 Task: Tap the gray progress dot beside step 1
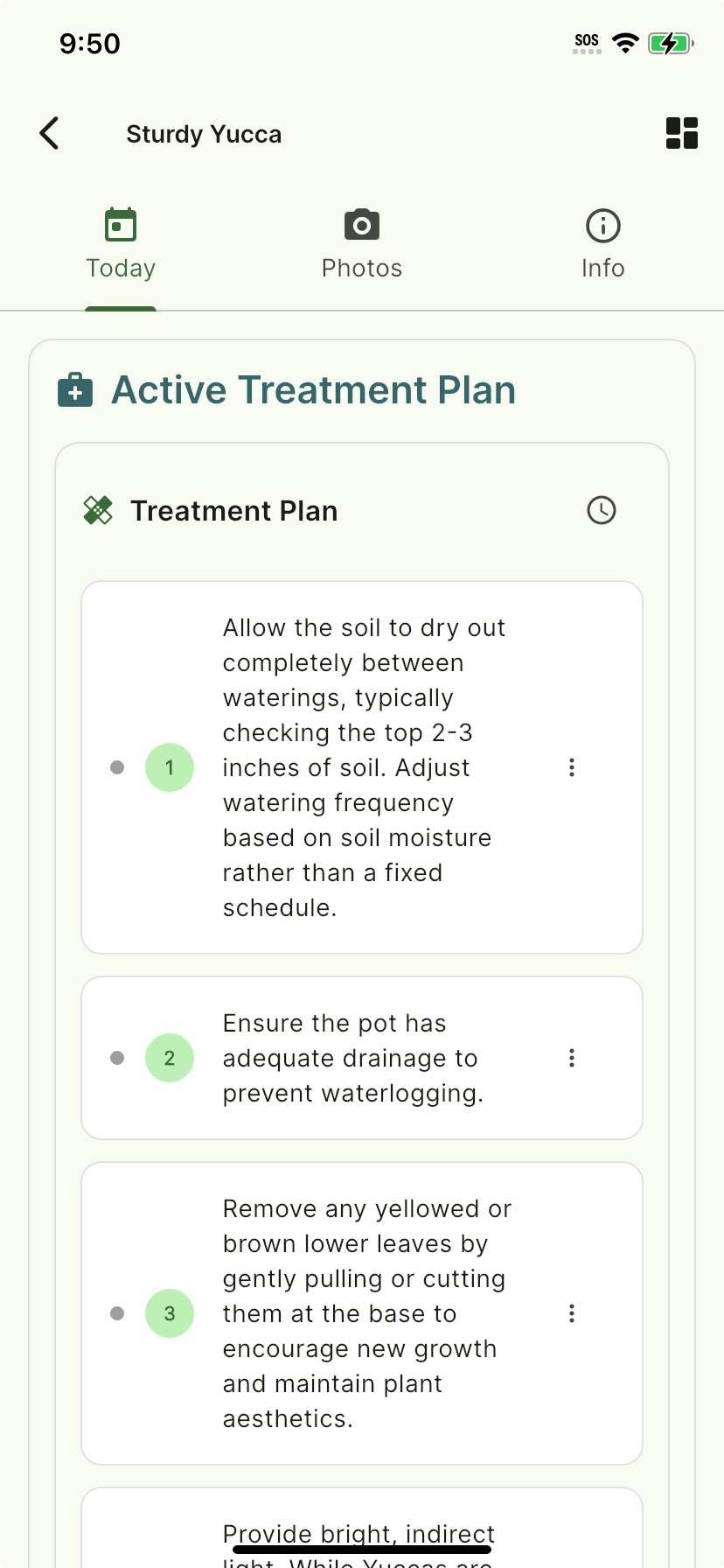117,767
